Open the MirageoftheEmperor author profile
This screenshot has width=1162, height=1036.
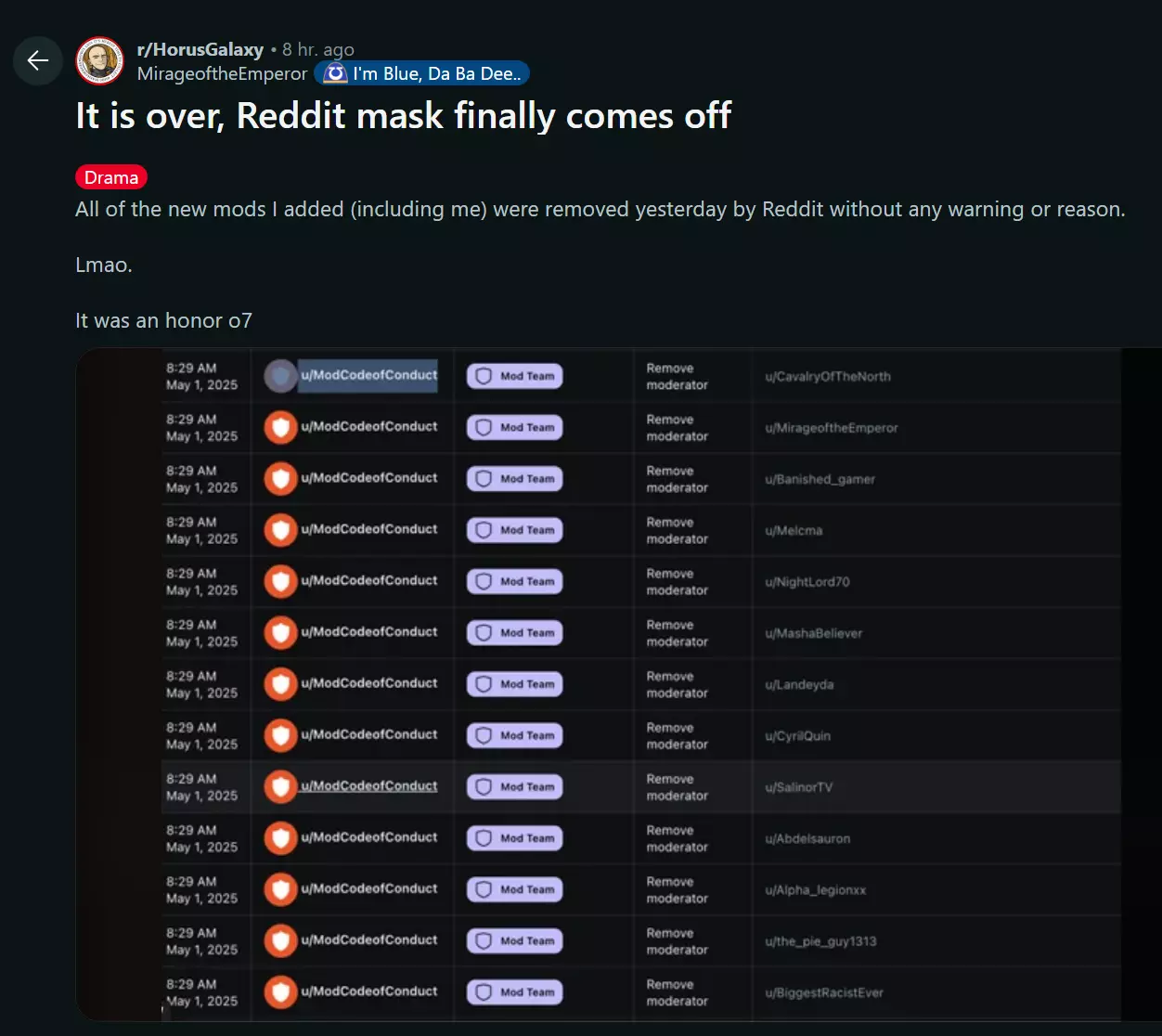(222, 73)
